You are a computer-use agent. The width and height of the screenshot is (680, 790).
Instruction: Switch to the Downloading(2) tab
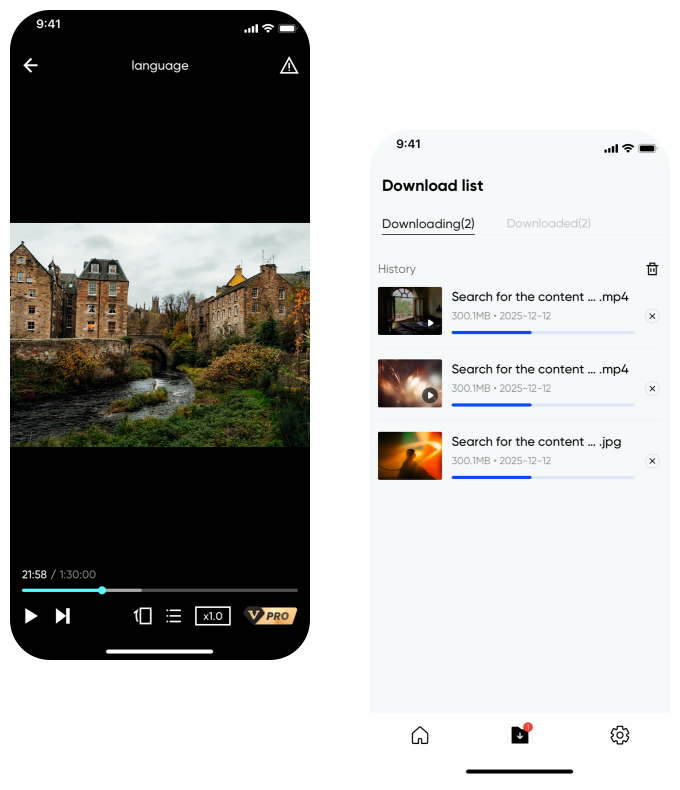coord(428,224)
